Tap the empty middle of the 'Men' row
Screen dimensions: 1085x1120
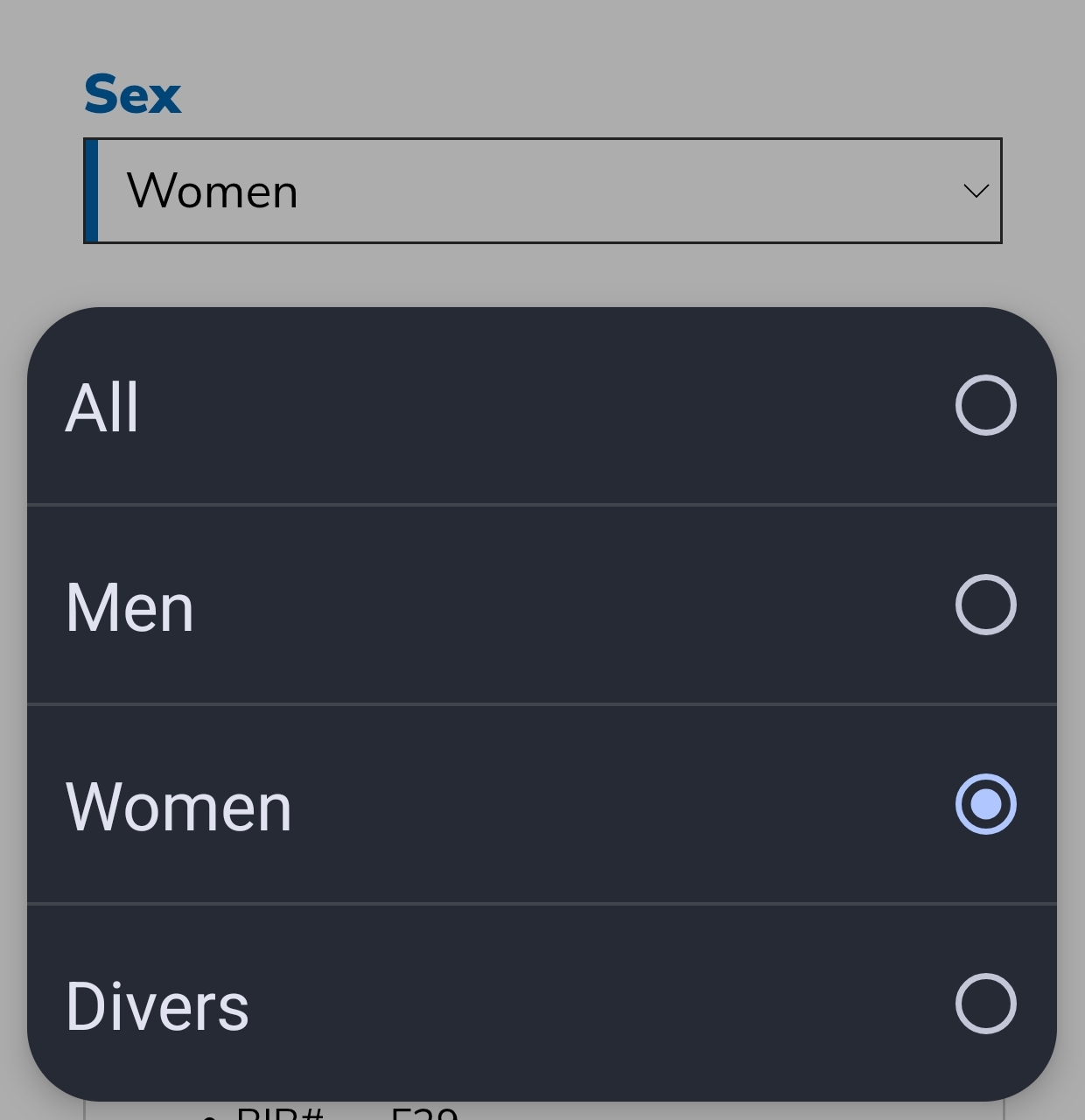(x=542, y=605)
